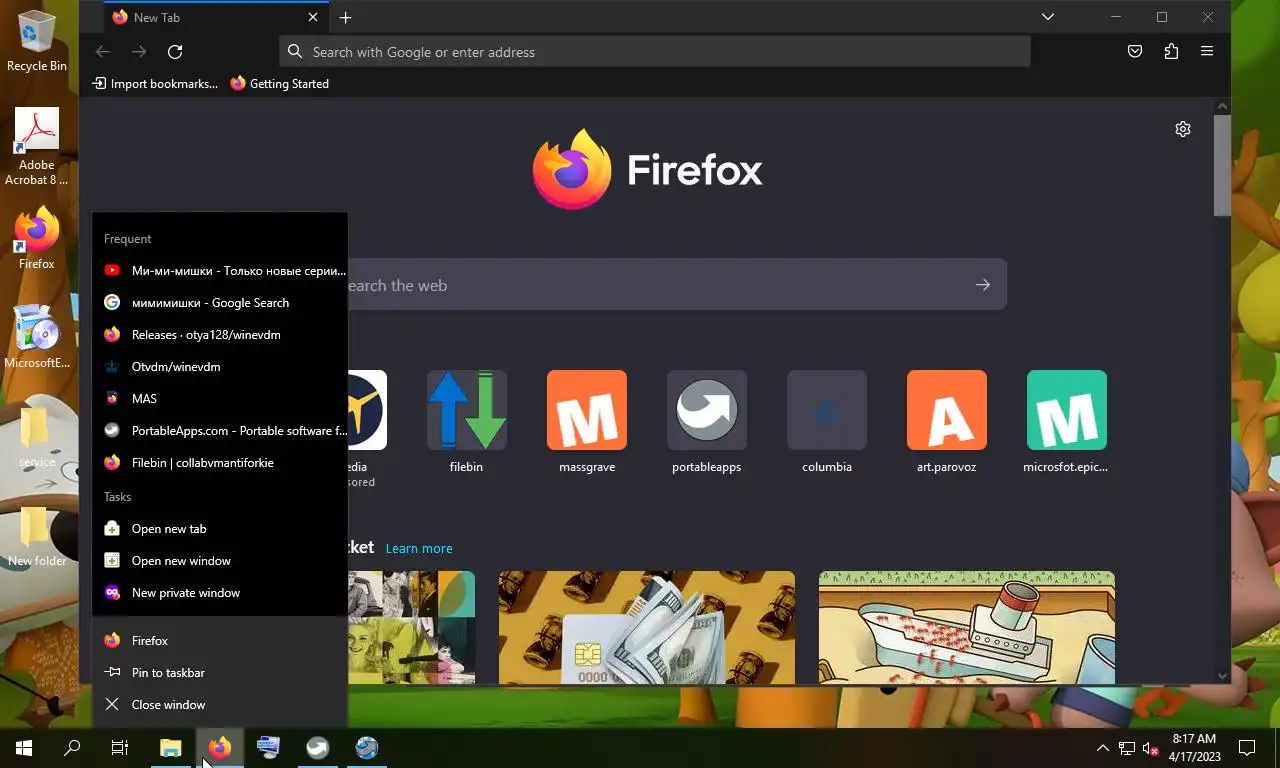Choose Pin to taskbar
This screenshot has width=1280, height=768.
point(220,672)
